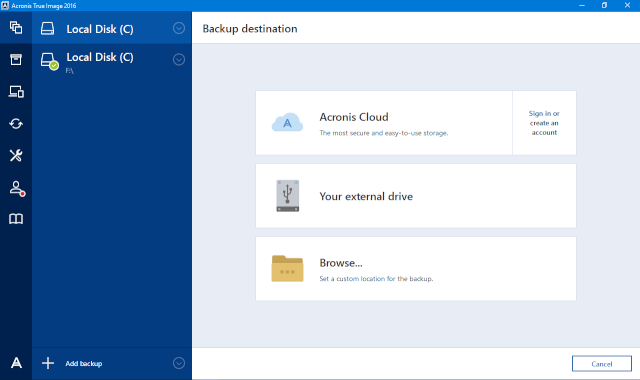Click the Acronis True Image title bar icon
640x380 pixels.
coord(5,5)
